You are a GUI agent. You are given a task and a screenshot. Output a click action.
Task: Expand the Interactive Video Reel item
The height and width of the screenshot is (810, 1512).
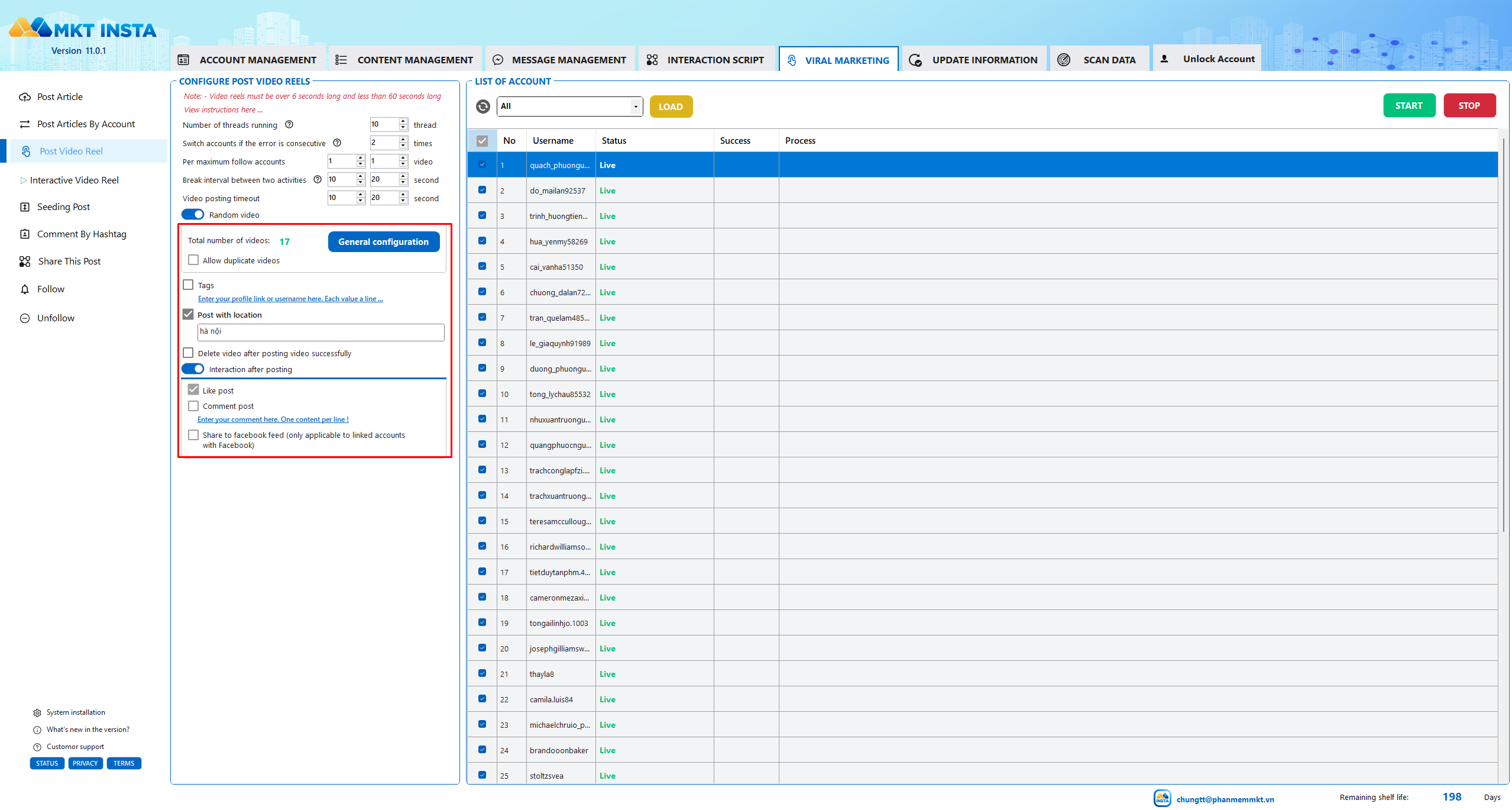[24, 180]
